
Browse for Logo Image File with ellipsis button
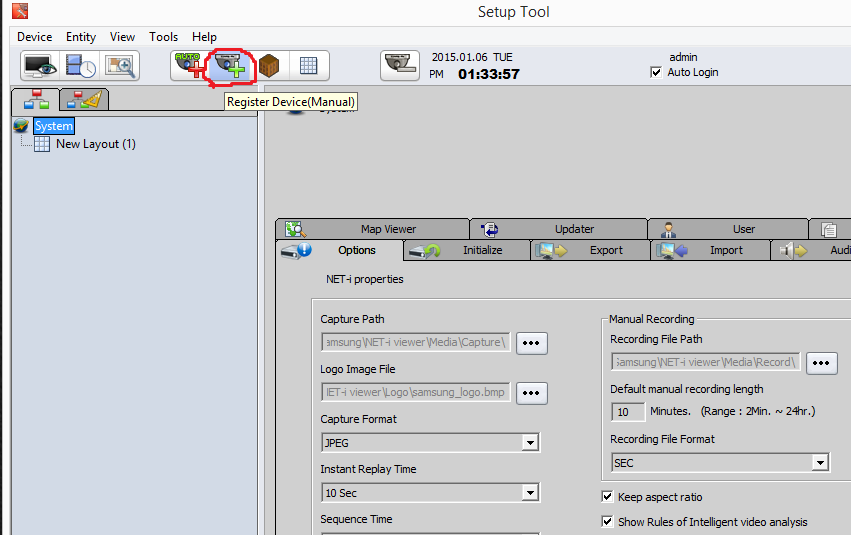pyautogui.click(x=531, y=393)
